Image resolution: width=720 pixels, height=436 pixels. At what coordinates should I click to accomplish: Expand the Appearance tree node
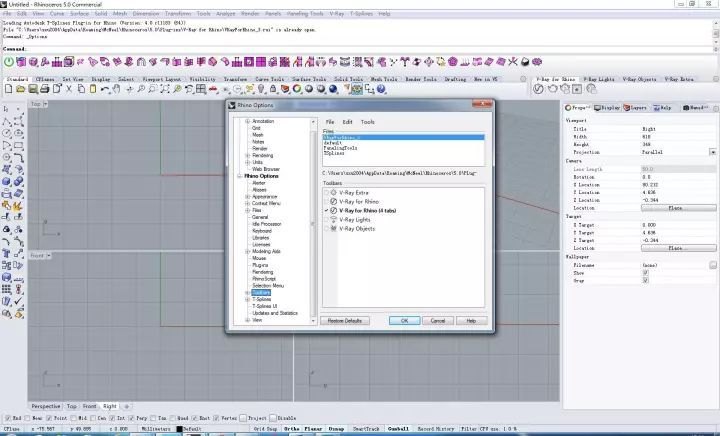pyautogui.click(x=247, y=196)
